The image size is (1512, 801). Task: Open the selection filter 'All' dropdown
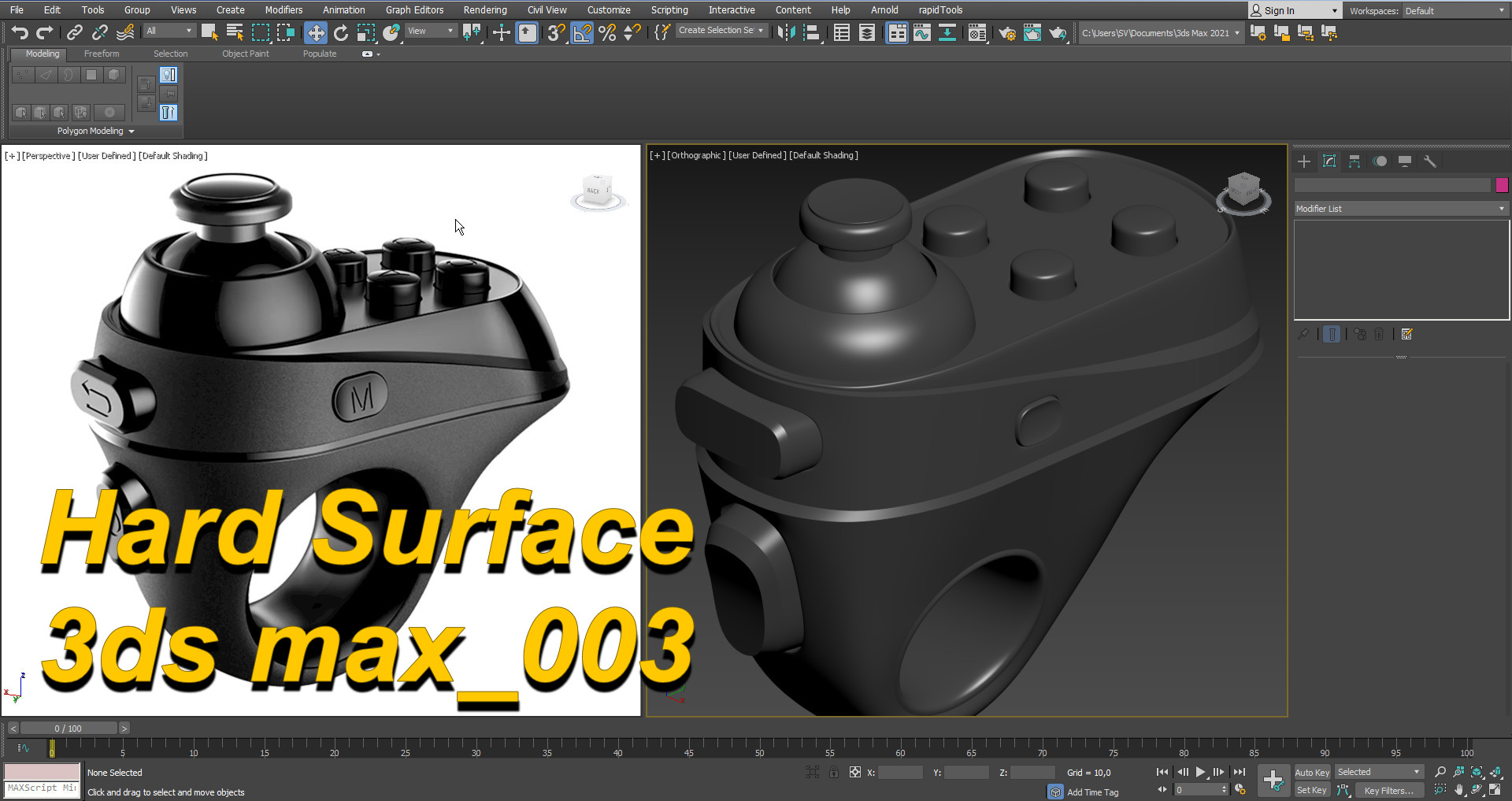pyautogui.click(x=169, y=31)
